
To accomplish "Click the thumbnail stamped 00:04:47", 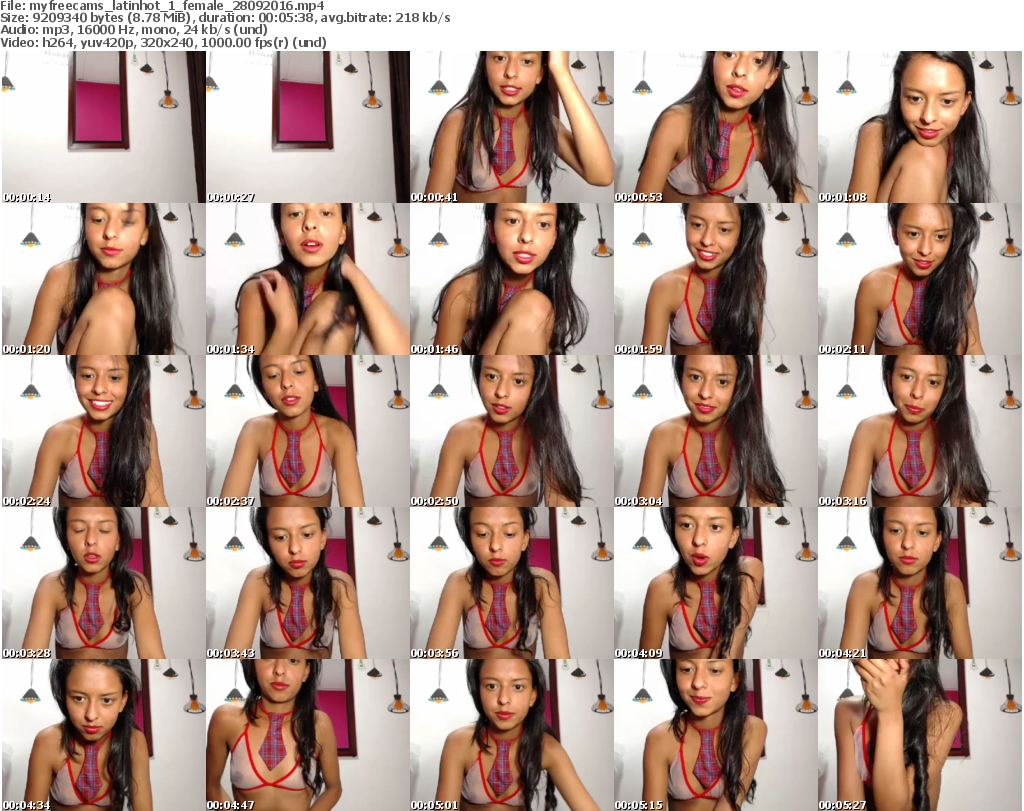I will pyautogui.click(x=308, y=735).
